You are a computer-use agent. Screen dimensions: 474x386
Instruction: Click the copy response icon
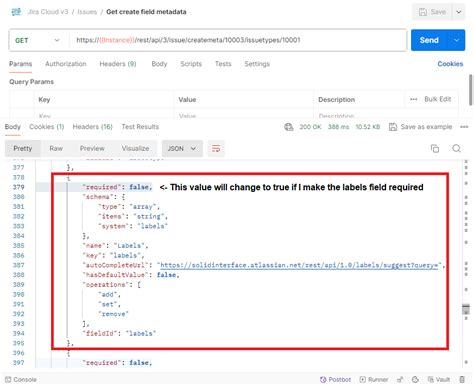(435, 148)
